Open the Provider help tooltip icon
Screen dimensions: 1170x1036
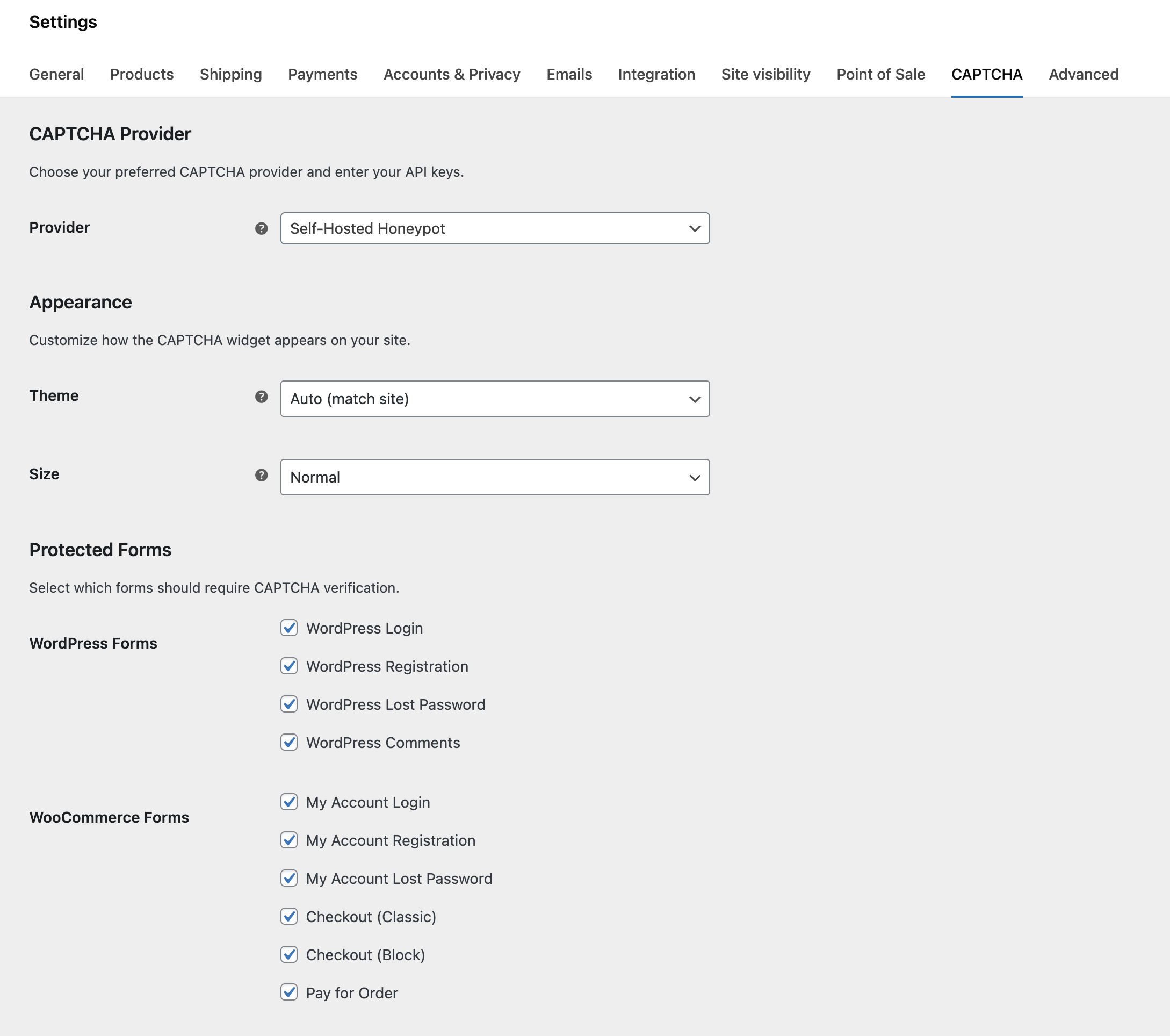click(261, 228)
